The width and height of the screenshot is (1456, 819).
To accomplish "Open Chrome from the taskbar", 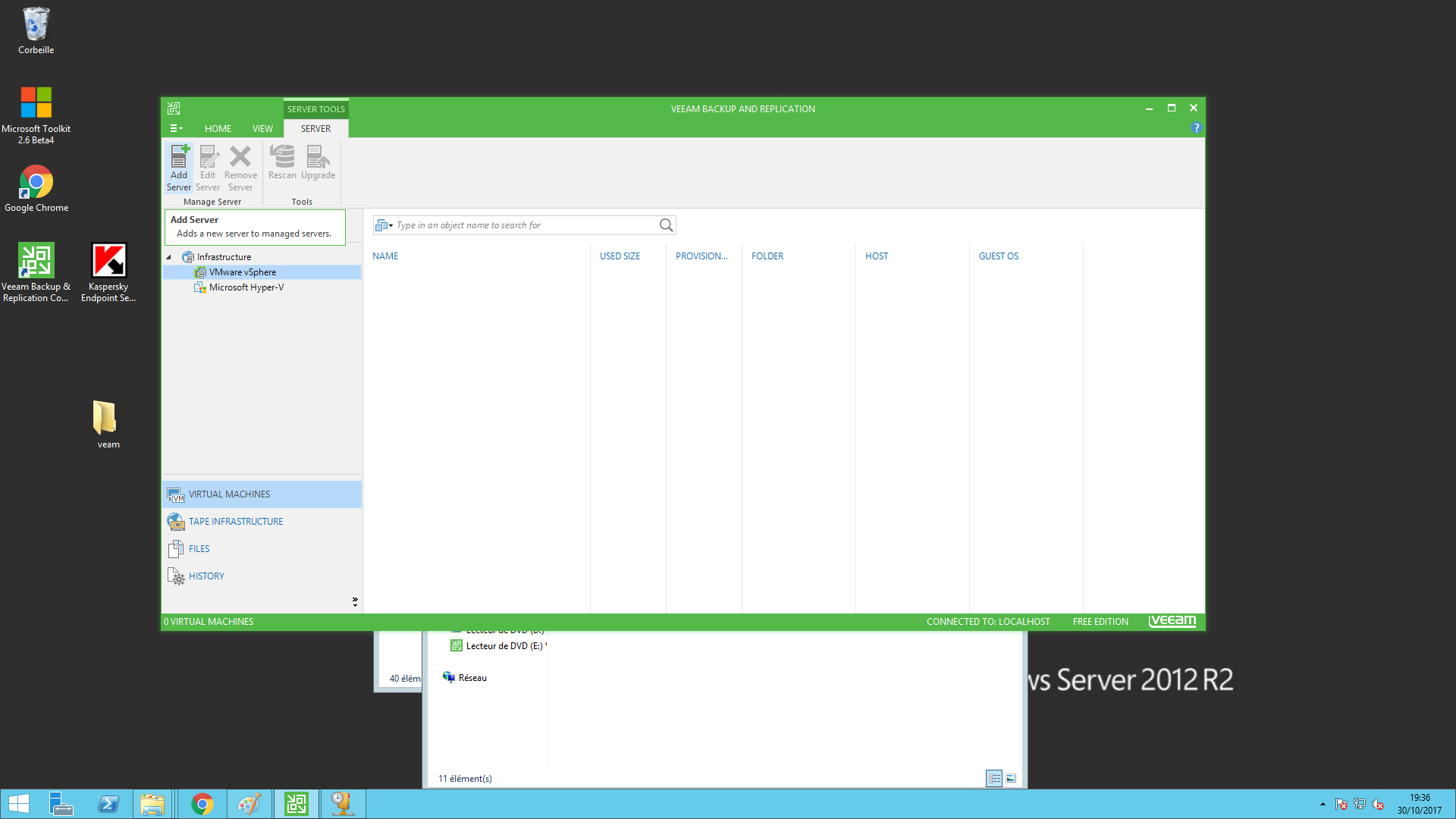I will coord(202,804).
